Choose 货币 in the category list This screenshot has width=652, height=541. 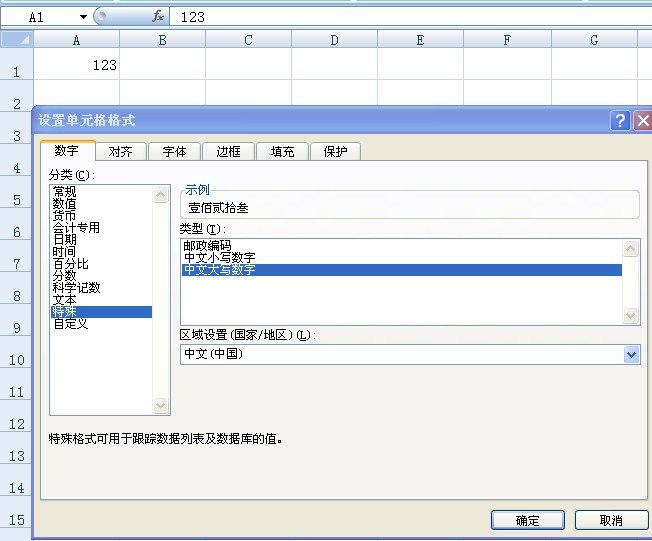pyautogui.click(x=64, y=215)
